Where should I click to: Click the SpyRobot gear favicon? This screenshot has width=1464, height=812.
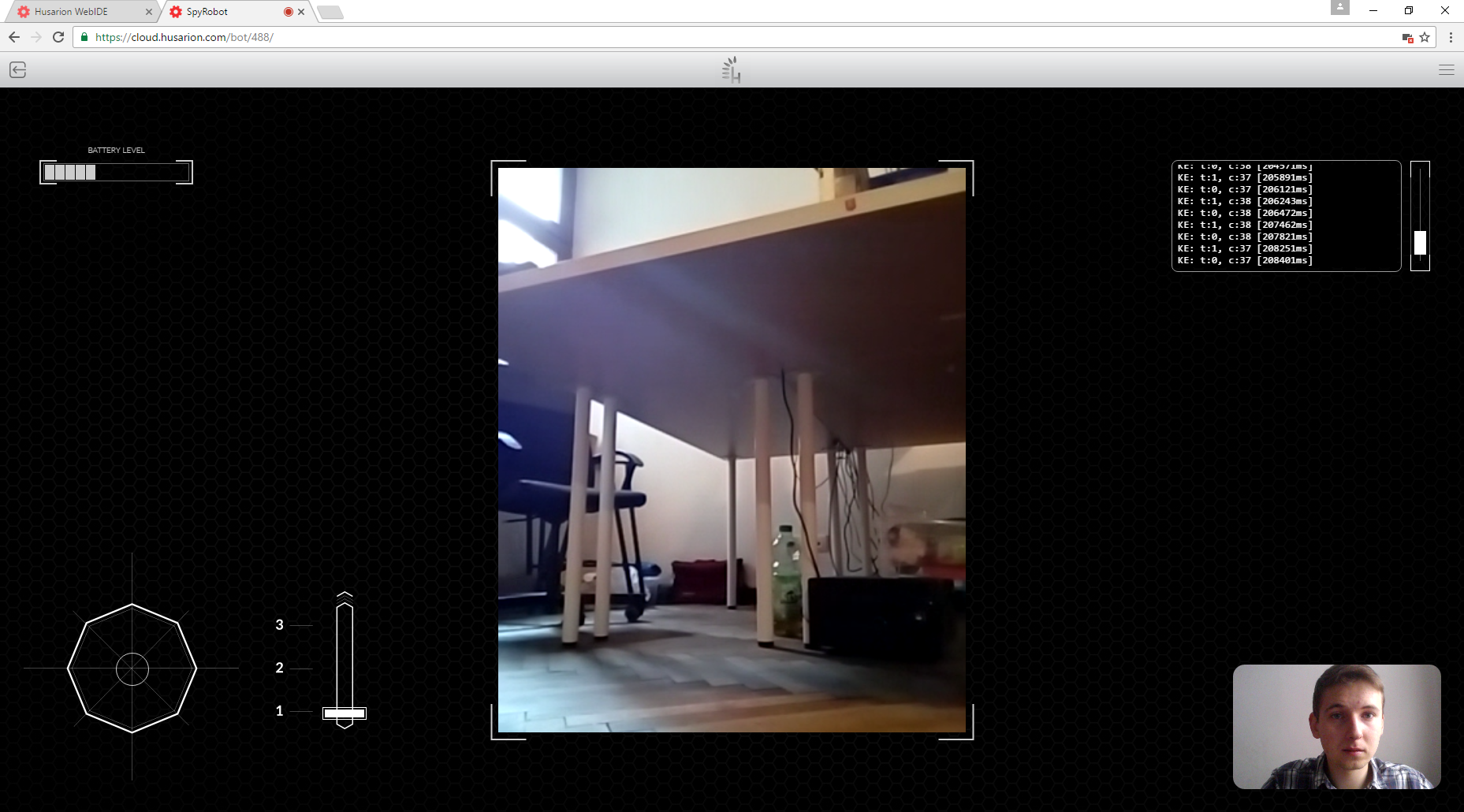(x=175, y=12)
